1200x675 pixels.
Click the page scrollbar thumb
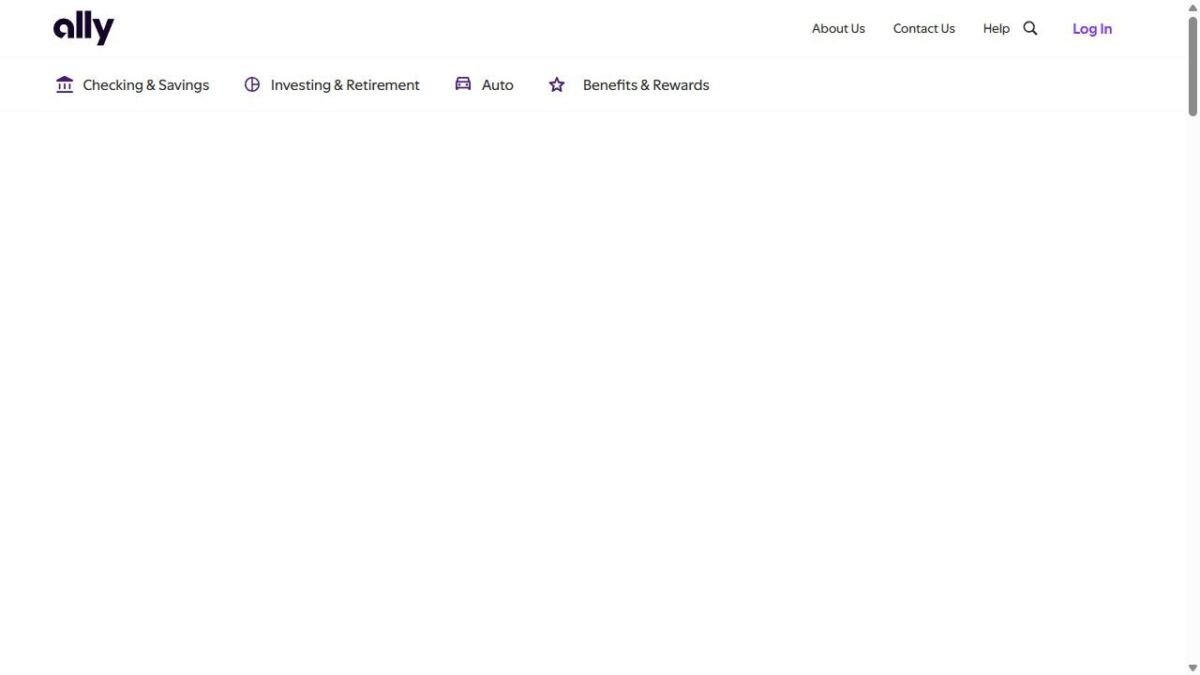[1192, 65]
